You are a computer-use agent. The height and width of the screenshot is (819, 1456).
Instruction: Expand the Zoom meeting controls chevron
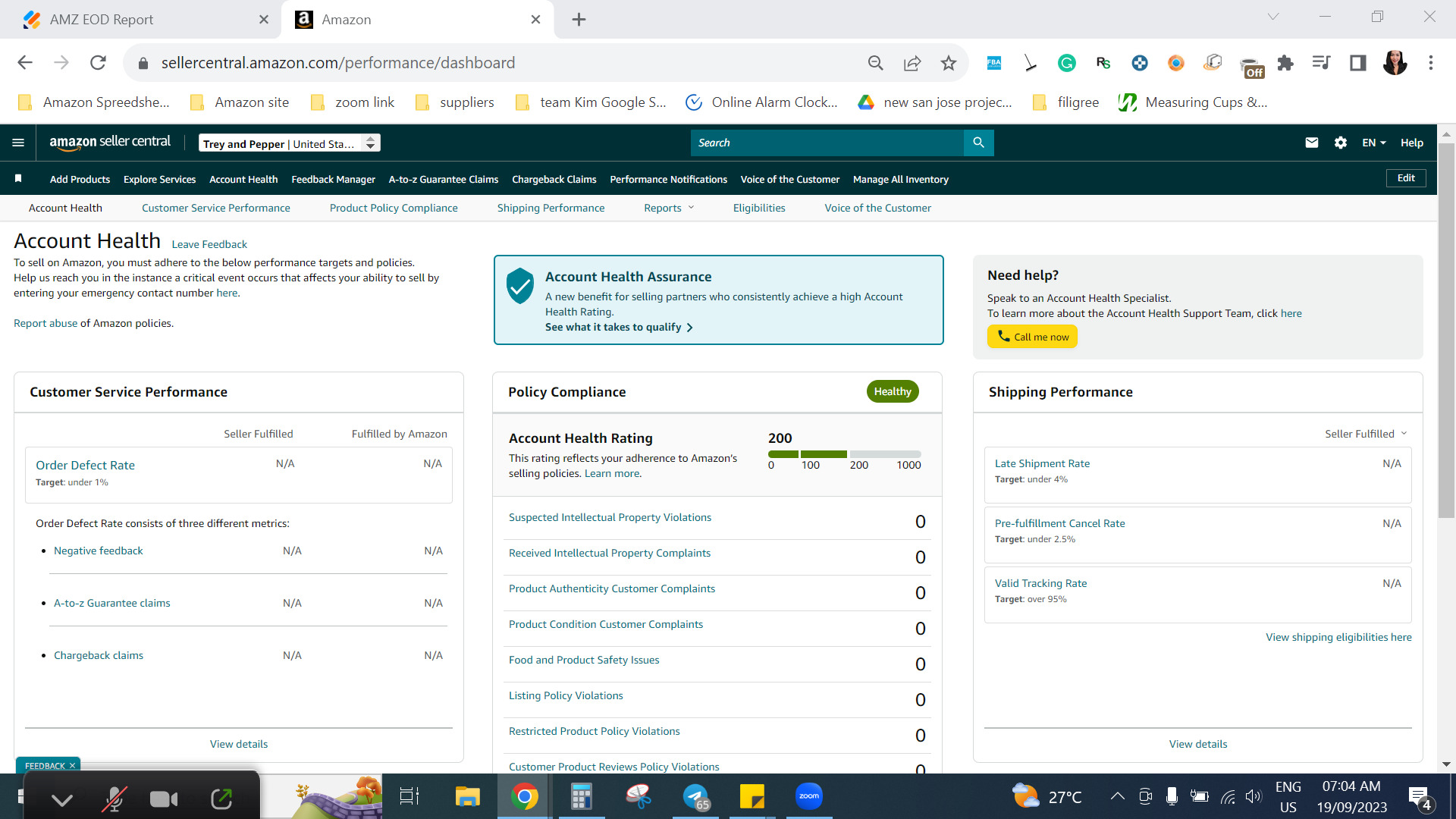click(62, 799)
